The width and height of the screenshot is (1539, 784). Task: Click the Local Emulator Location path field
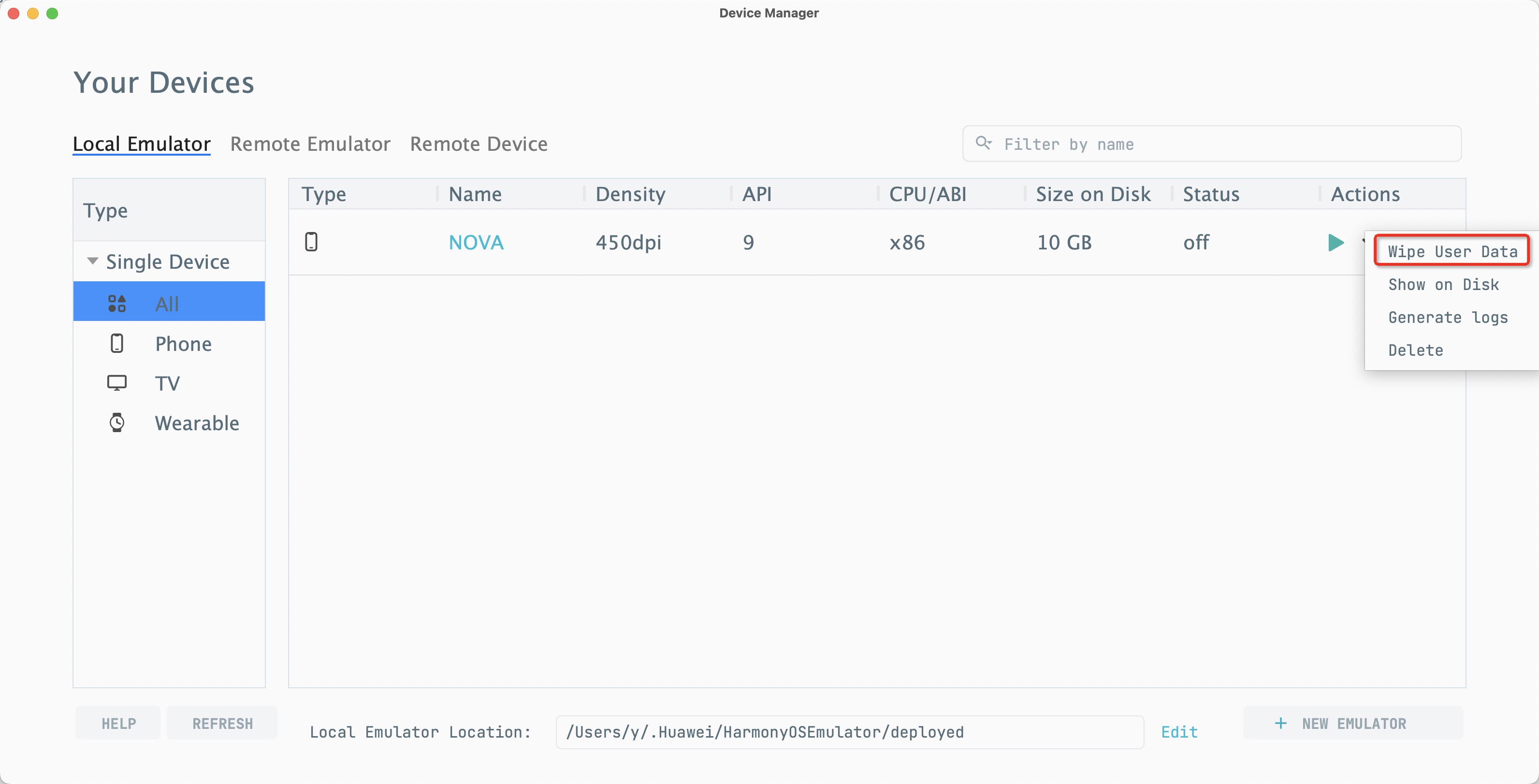coord(850,732)
